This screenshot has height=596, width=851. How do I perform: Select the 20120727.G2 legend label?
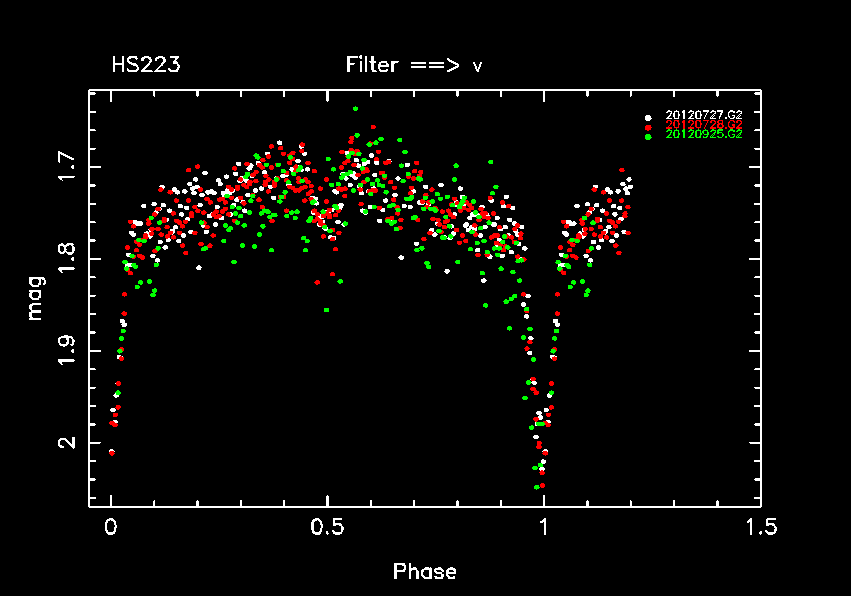[704, 116]
